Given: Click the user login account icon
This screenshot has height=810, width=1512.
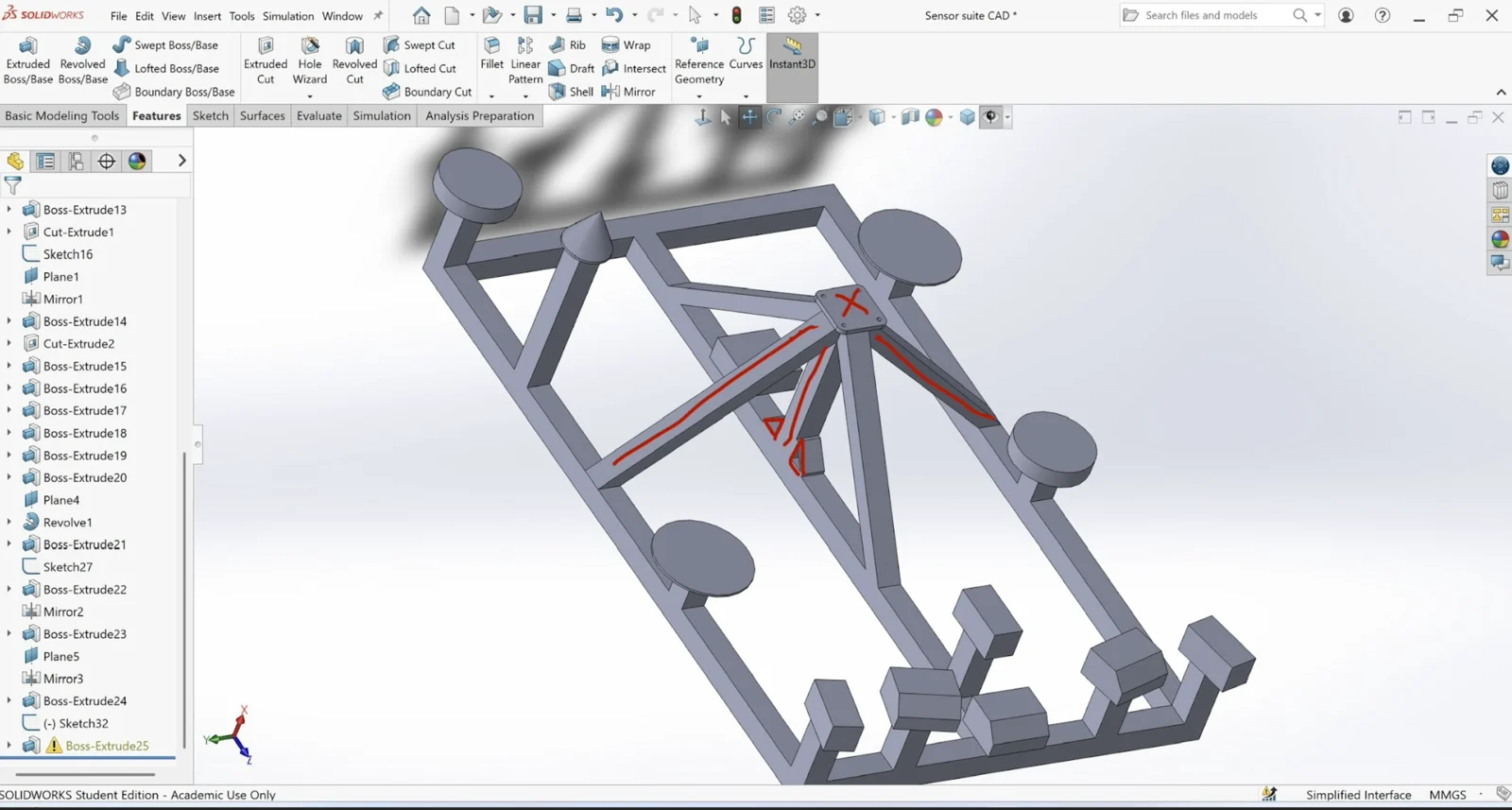Looking at the screenshot, I should pos(1346,15).
